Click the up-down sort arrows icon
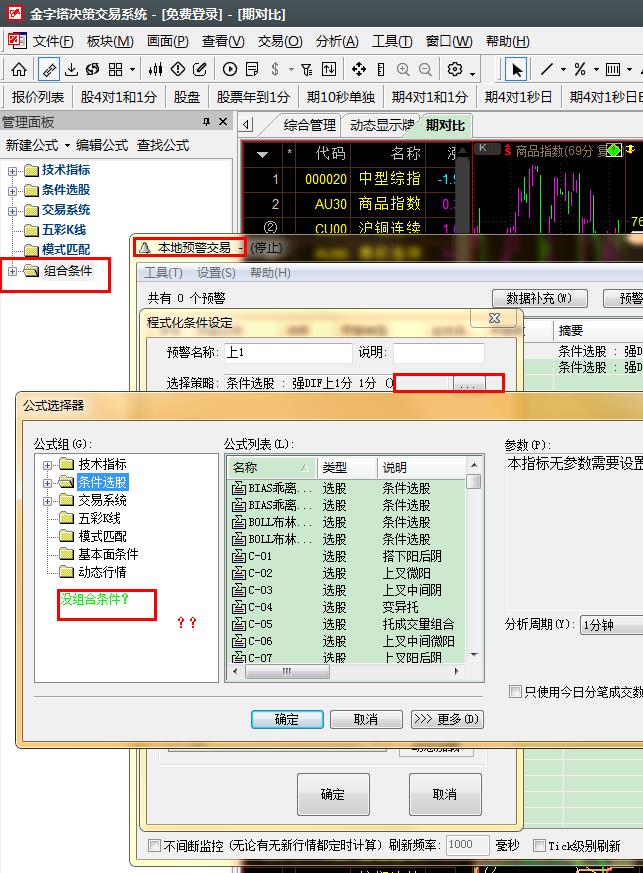This screenshot has width=643, height=873. pos(329,70)
